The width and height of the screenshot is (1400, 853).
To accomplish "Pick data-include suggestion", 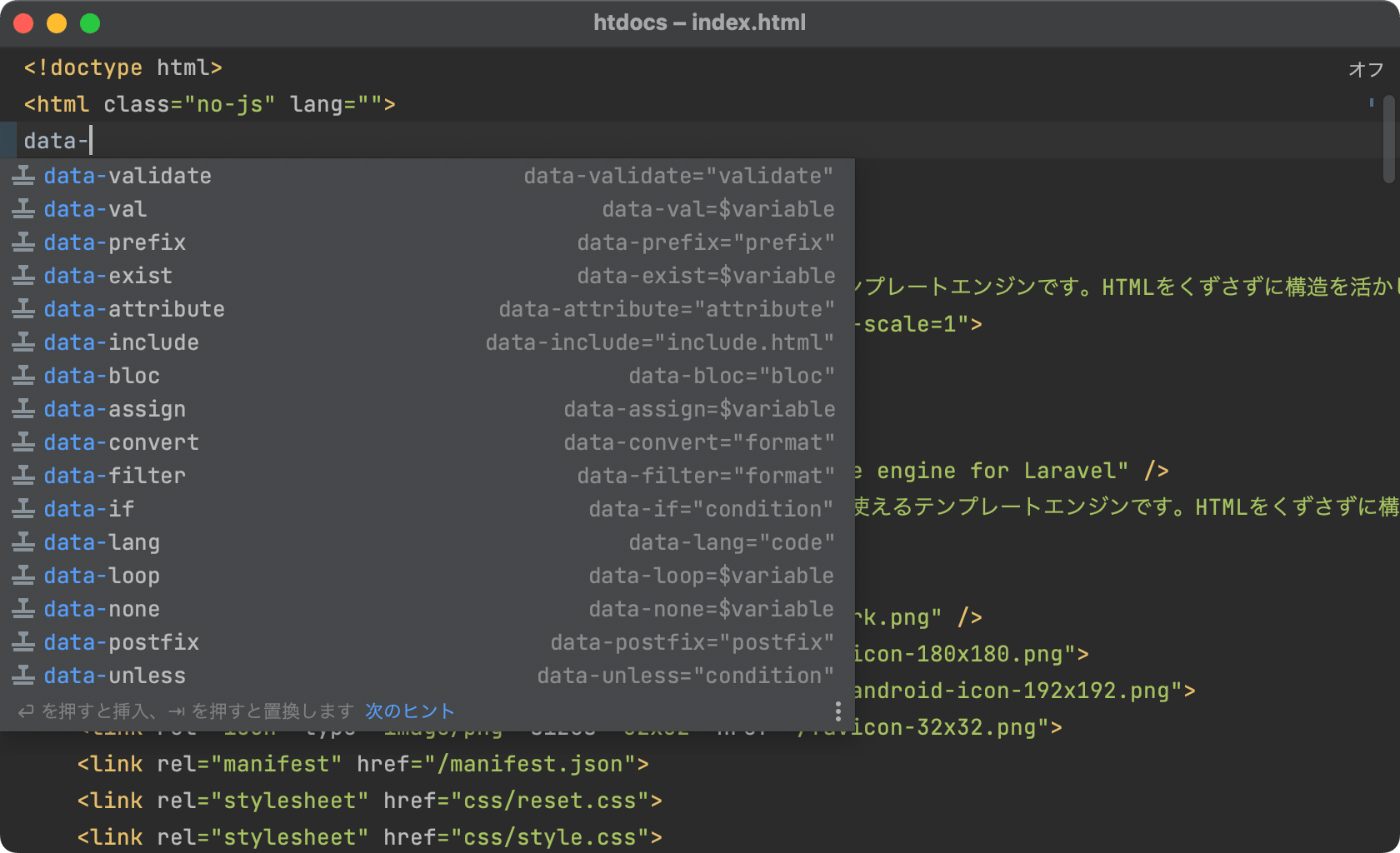I will click(x=427, y=342).
